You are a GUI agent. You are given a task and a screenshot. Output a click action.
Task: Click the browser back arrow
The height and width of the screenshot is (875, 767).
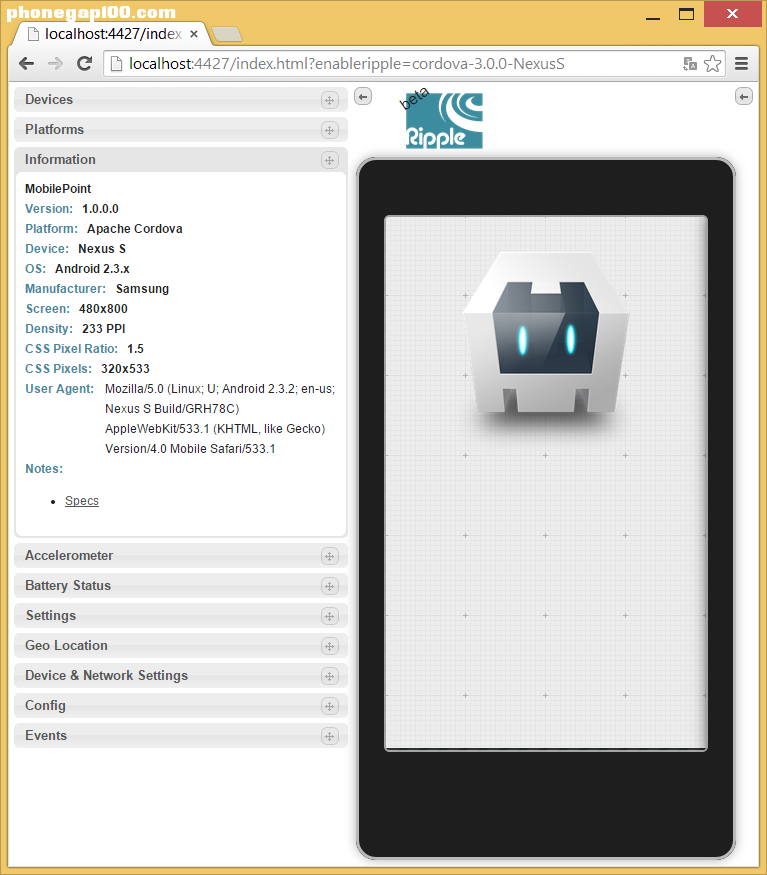(x=26, y=64)
